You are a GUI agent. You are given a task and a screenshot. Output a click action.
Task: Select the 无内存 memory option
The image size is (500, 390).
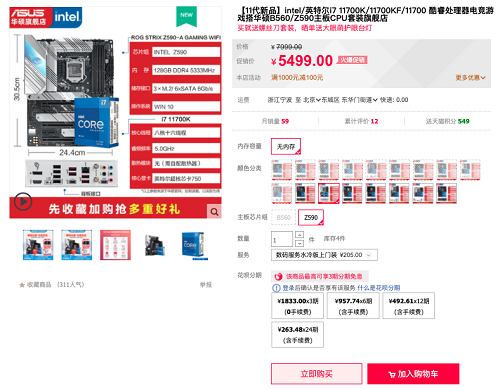pyautogui.click(x=286, y=147)
